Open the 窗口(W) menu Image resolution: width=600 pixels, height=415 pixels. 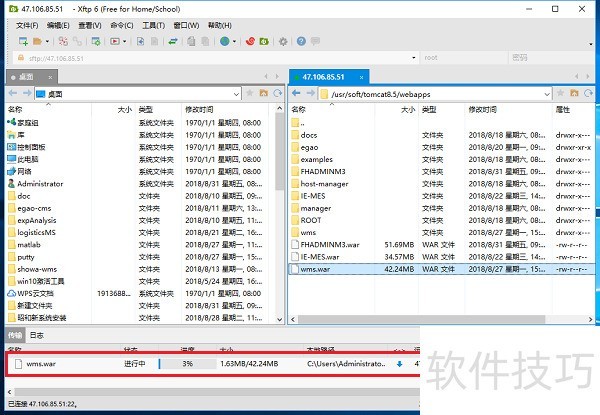(x=186, y=26)
